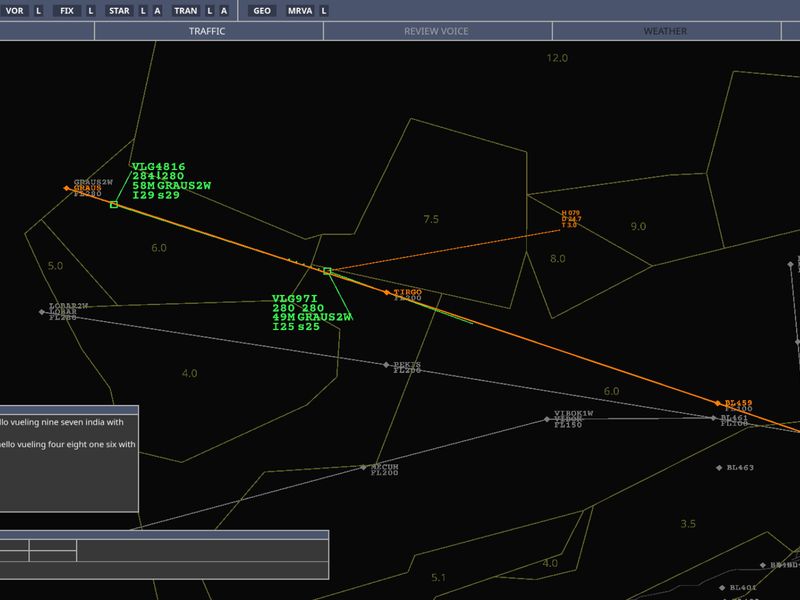
Task: Toggle the A button next to STAR
Action: (x=157, y=11)
